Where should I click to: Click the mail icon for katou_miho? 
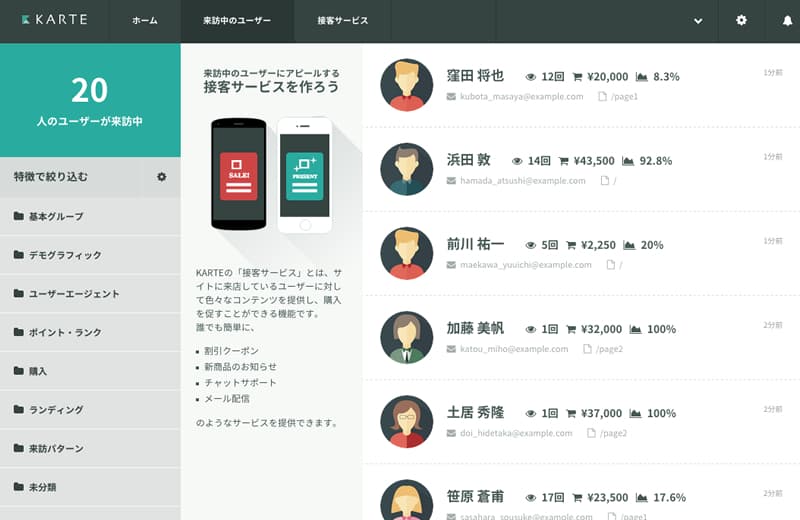pyautogui.click(x=451, y=349)
